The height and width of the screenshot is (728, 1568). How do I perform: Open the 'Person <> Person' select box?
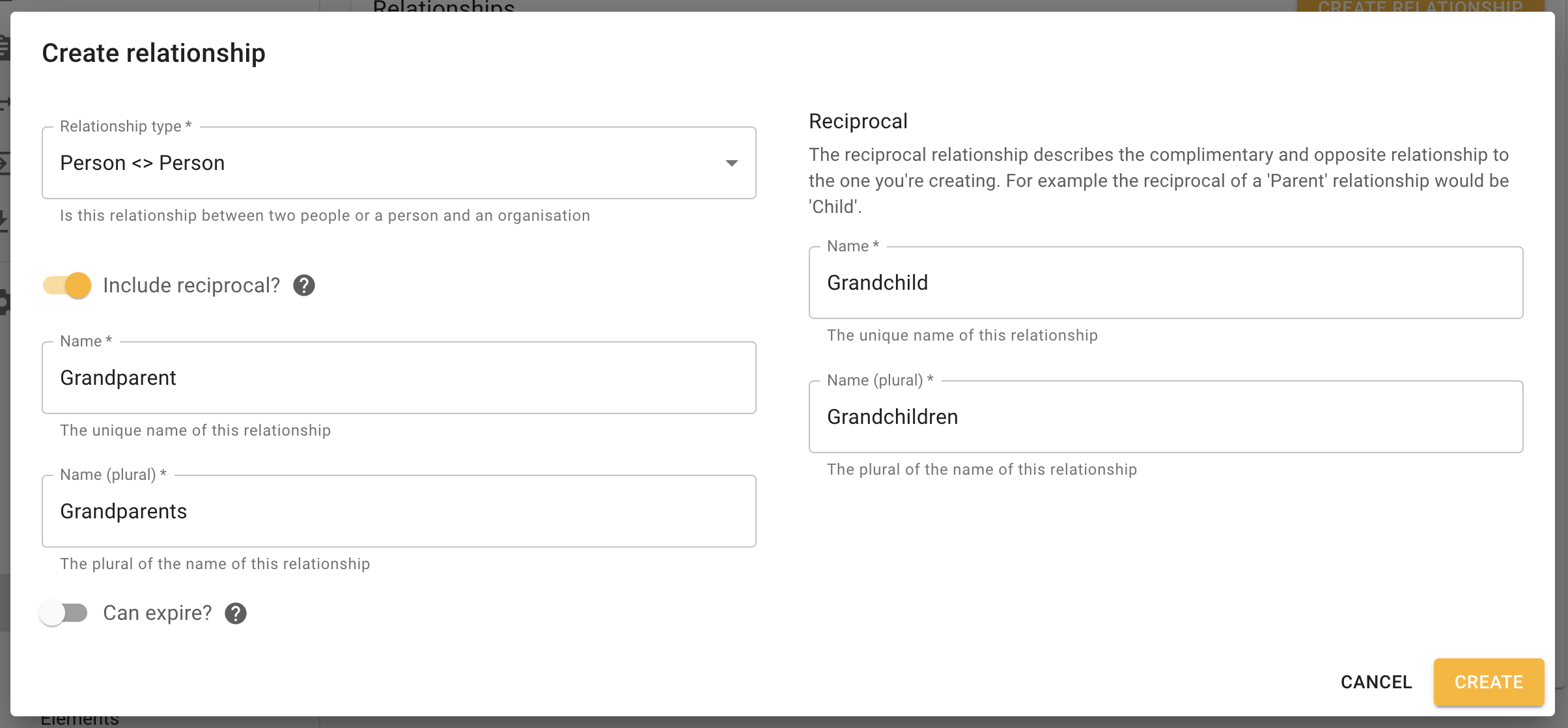[x=391, y=163]
